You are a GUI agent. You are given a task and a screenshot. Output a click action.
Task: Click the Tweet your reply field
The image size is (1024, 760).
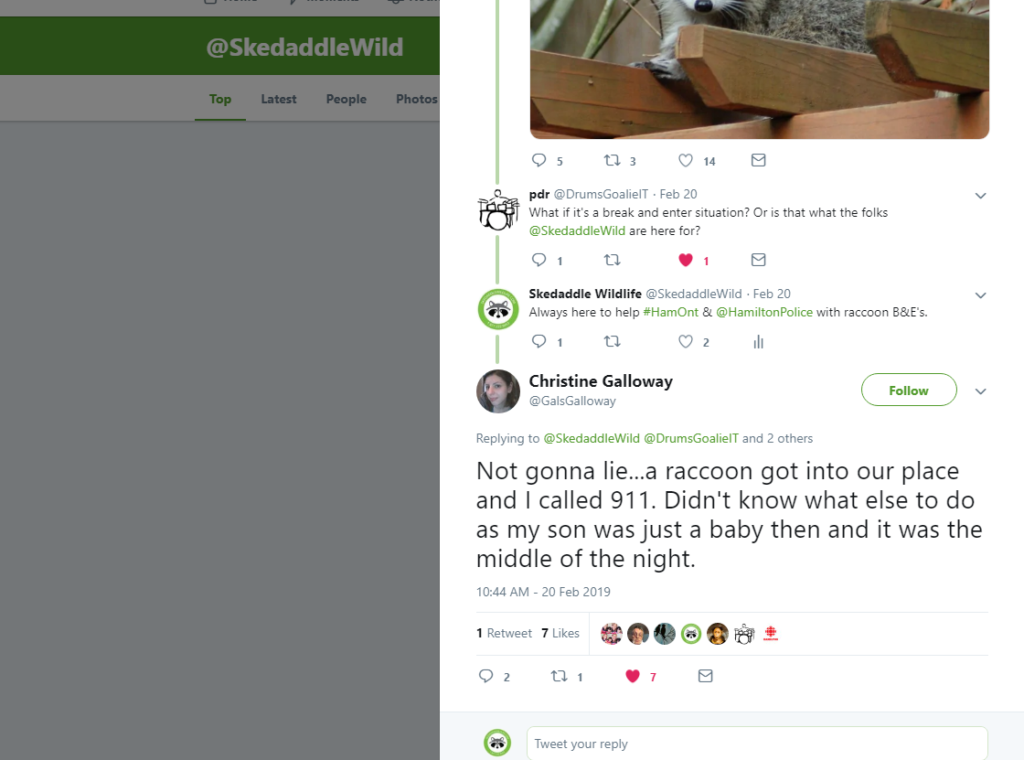pyautogui.click(x=757, y=744)
